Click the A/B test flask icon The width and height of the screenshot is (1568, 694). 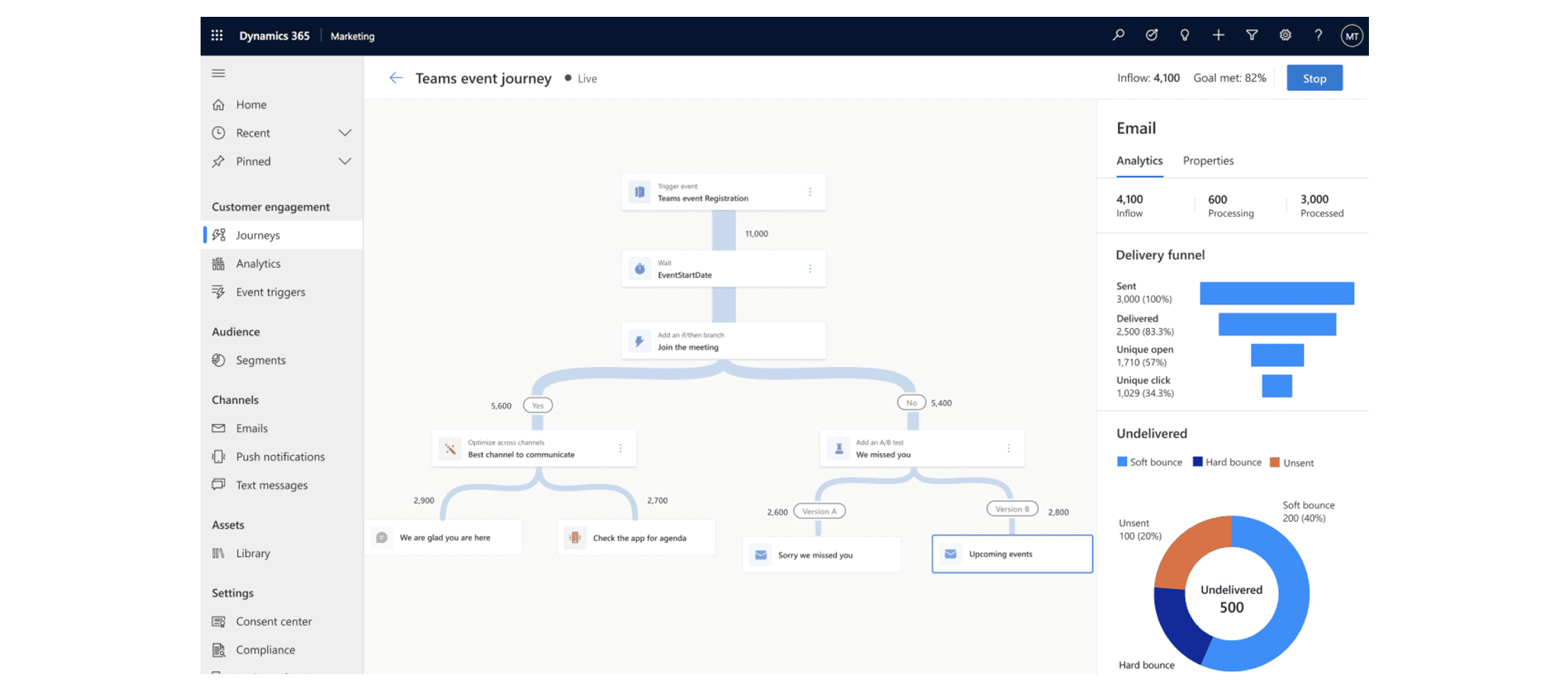[838, 448]
